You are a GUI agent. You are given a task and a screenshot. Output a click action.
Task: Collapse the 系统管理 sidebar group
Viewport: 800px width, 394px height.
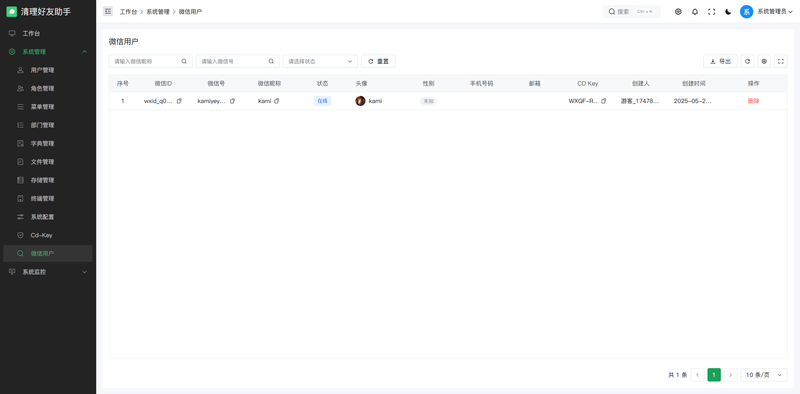pos(48,52)
